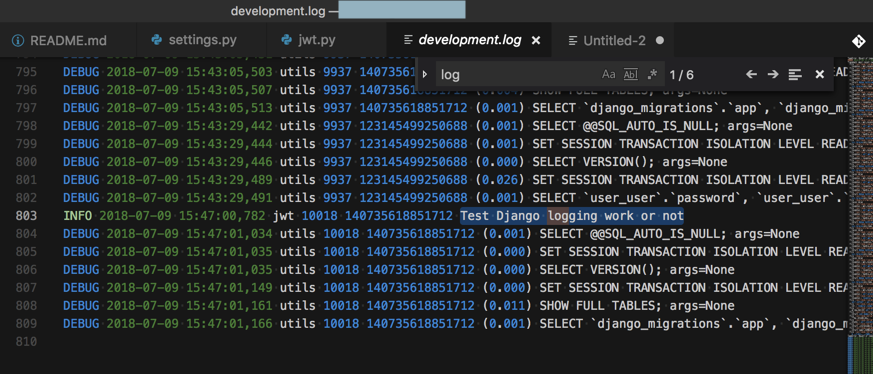Viewport: 873px width, 374px height.
Task: Toggle Use Regular Expression in find widget
Action: pos(652,75)
